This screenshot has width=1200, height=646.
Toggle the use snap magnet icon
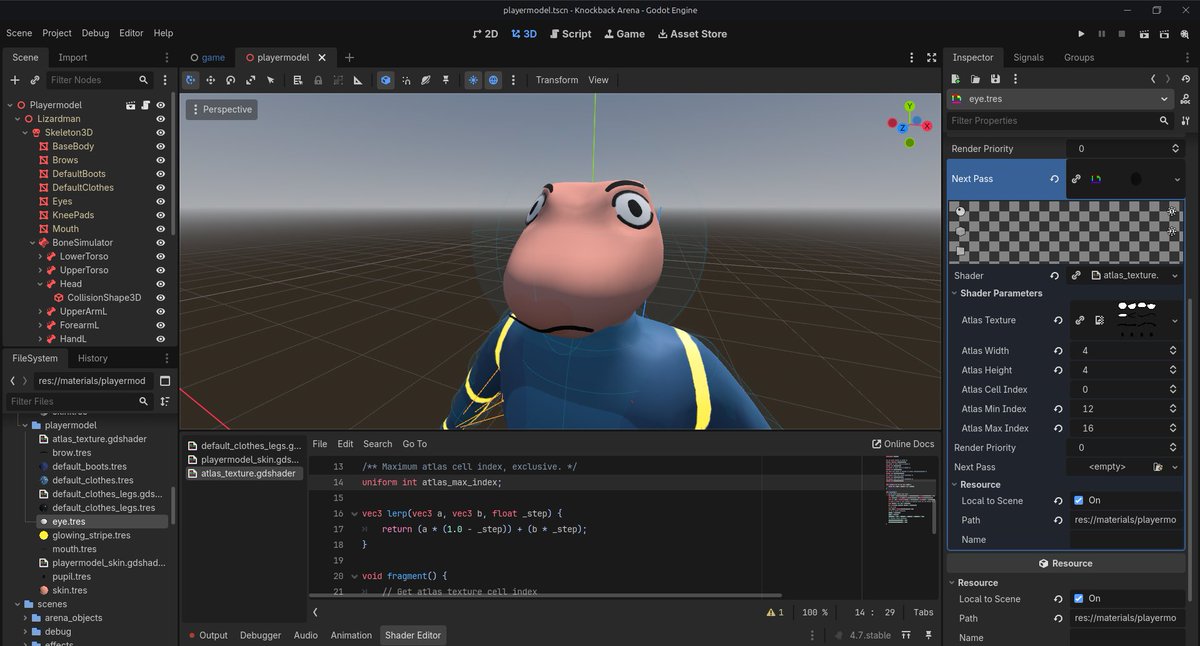click(x=406, y=80)
